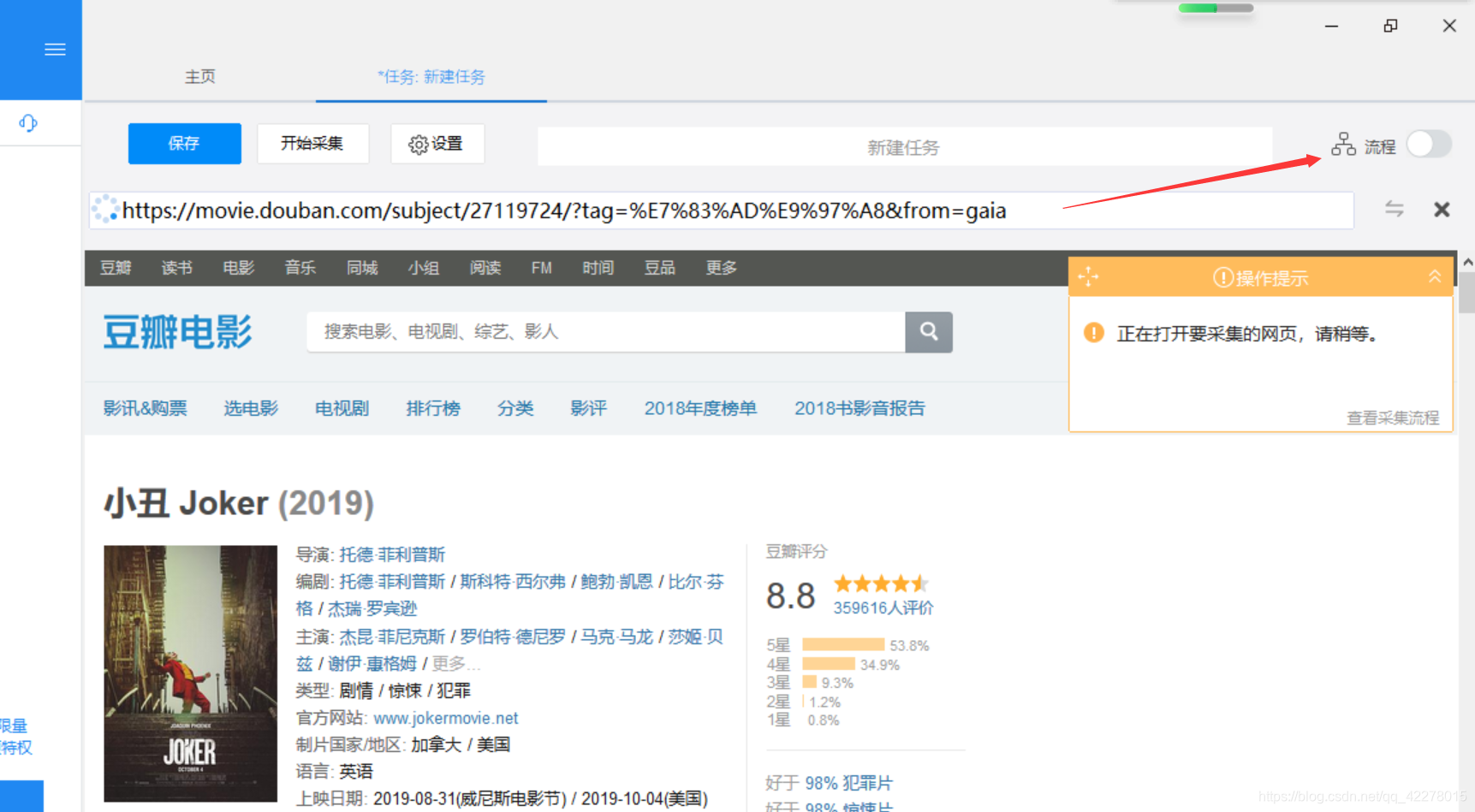
Task: Open official site www.jokermovie.net
Action: (x=446, y=718)
